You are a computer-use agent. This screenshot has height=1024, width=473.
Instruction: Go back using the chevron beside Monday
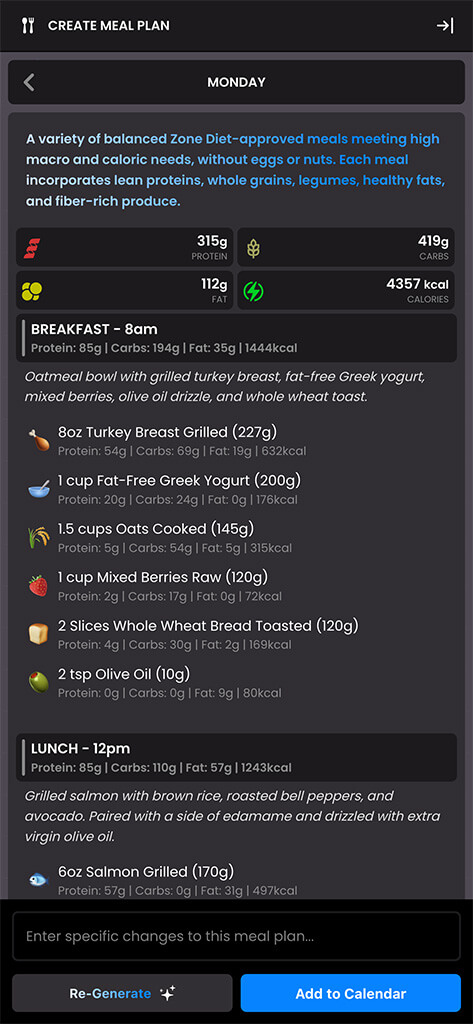29,82
